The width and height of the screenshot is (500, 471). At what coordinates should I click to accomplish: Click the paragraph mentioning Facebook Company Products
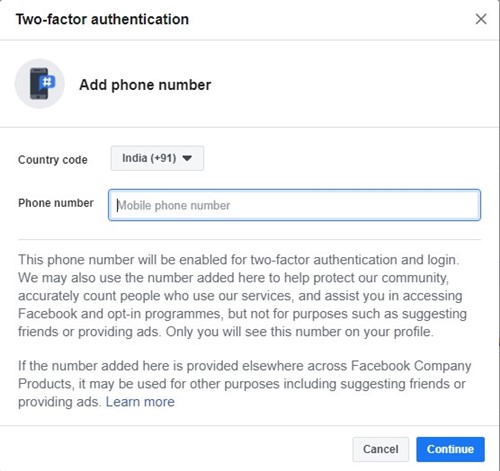[245, 384]
